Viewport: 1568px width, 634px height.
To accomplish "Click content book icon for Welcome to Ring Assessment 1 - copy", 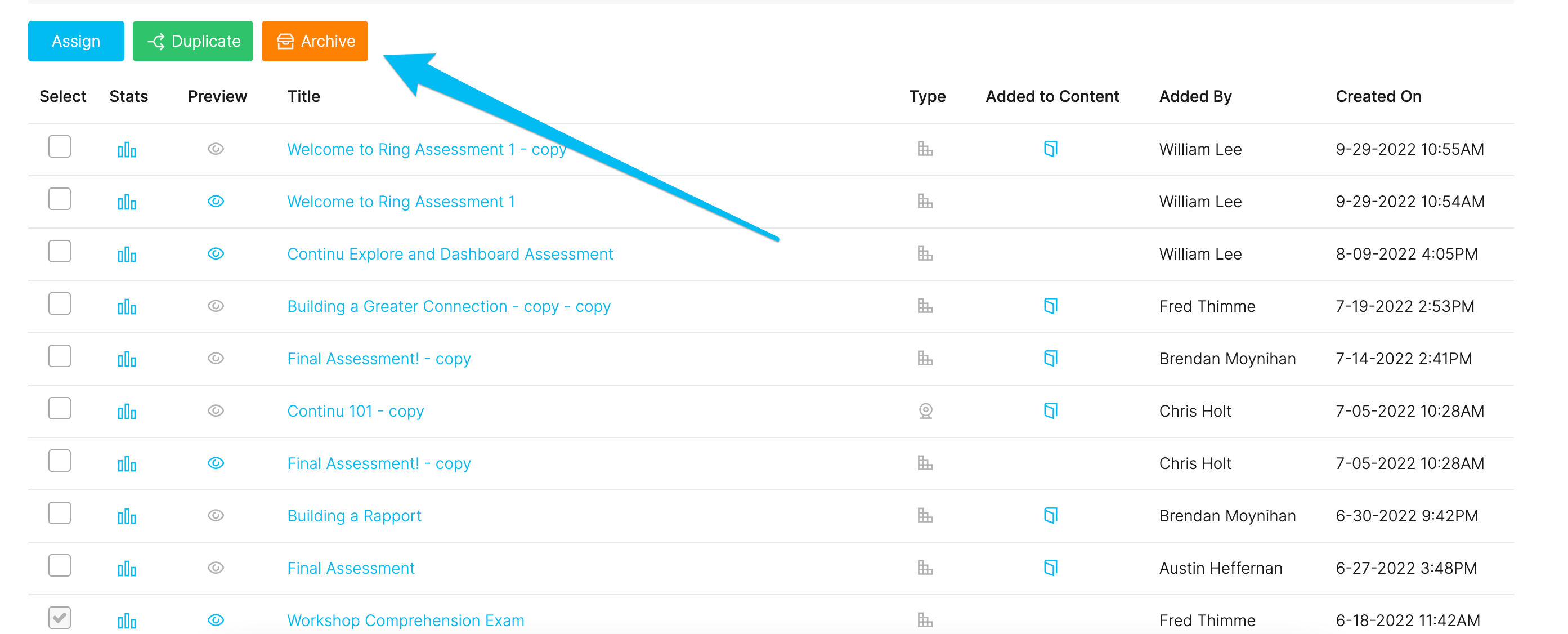I will (1051, 149).
